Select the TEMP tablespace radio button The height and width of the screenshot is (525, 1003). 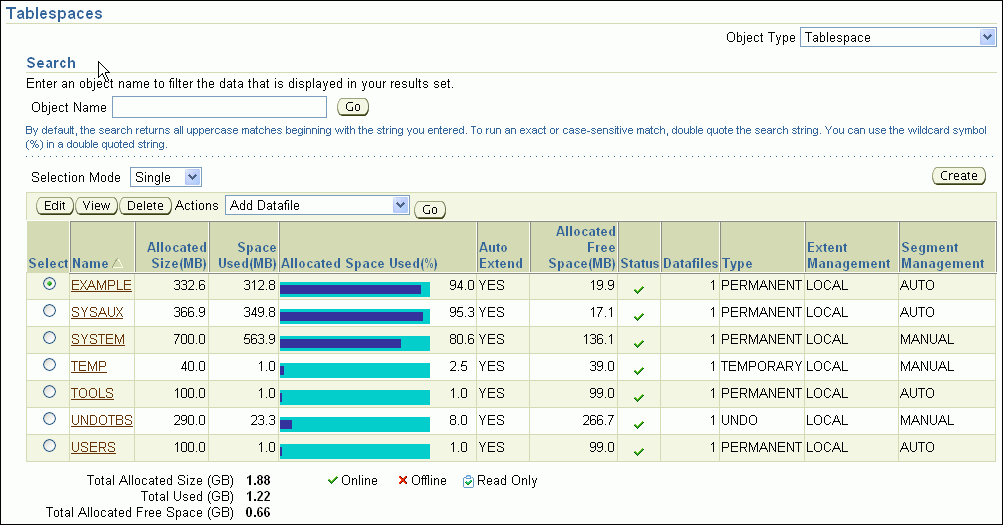point(49,366)
